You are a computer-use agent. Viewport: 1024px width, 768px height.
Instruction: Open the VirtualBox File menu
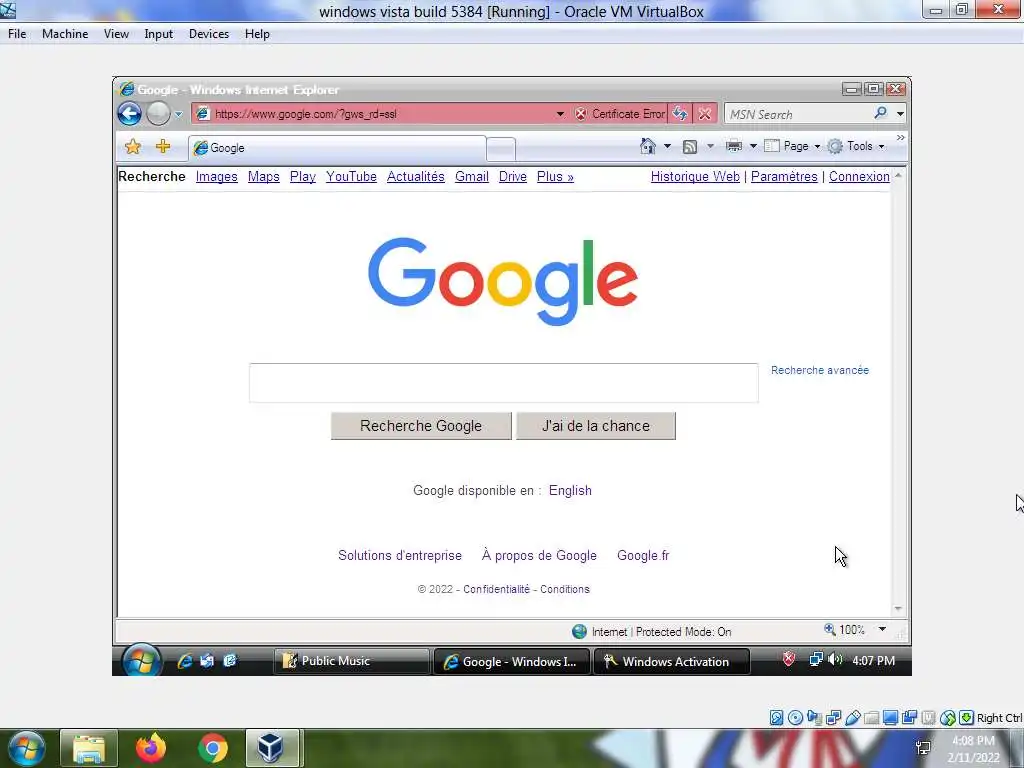17,34
